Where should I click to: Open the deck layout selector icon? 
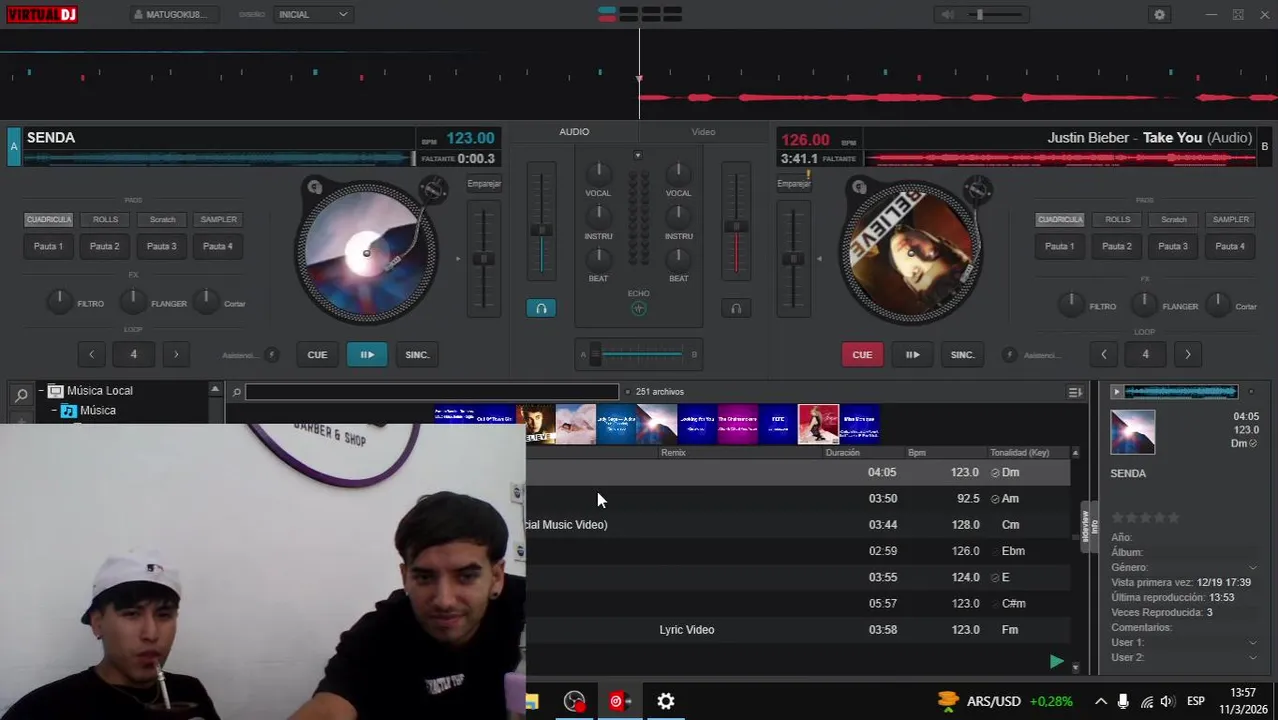[x=640, y=14]
